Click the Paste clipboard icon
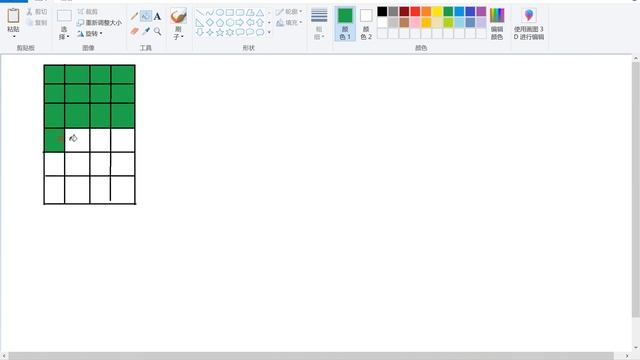640x360 pixels. click(x=13, y=16)
